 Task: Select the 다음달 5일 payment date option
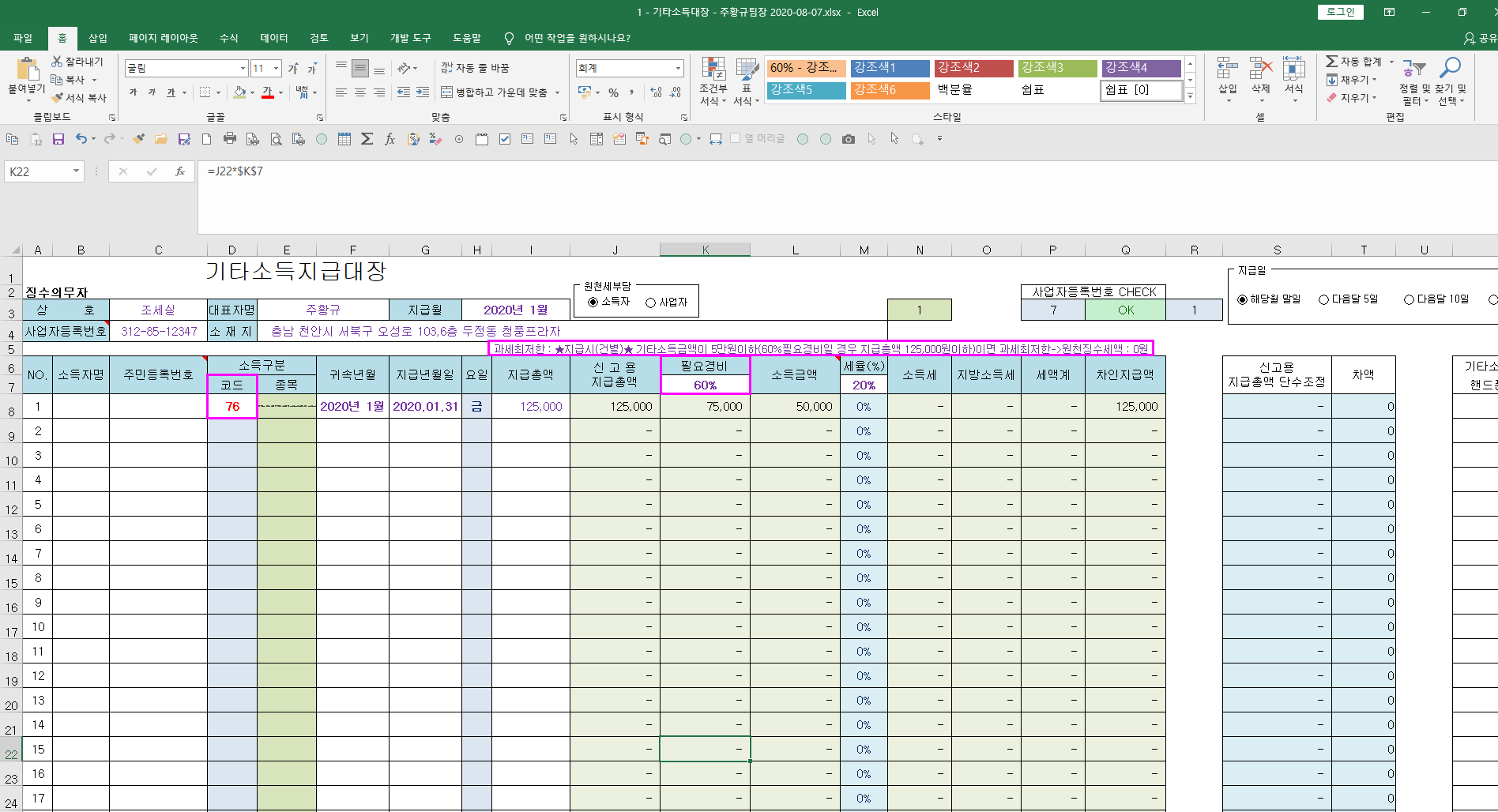coord(1323,299)
